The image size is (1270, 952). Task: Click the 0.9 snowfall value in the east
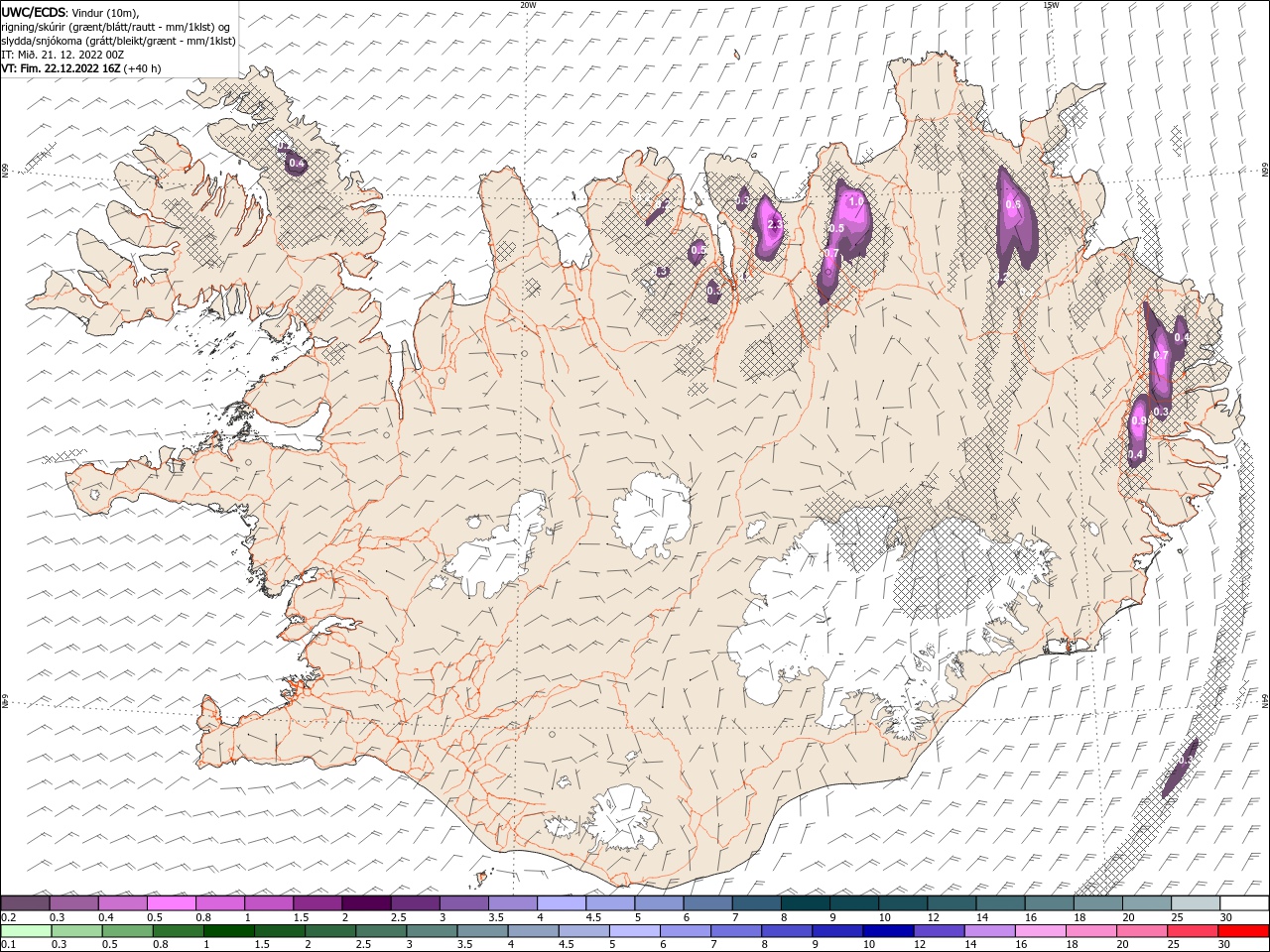(1139, 420)
